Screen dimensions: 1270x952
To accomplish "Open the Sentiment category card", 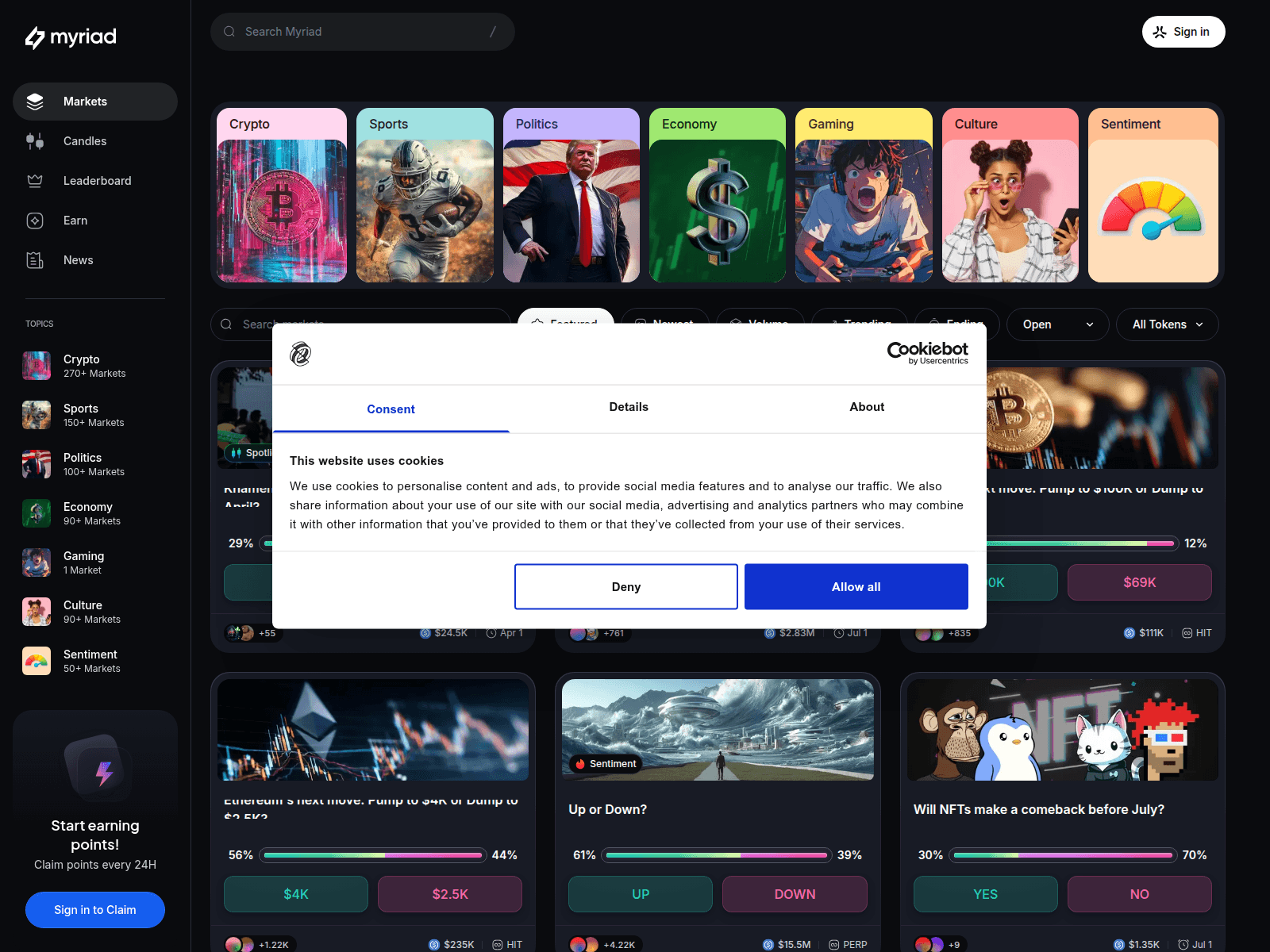I will click(x=1153, y=195).
